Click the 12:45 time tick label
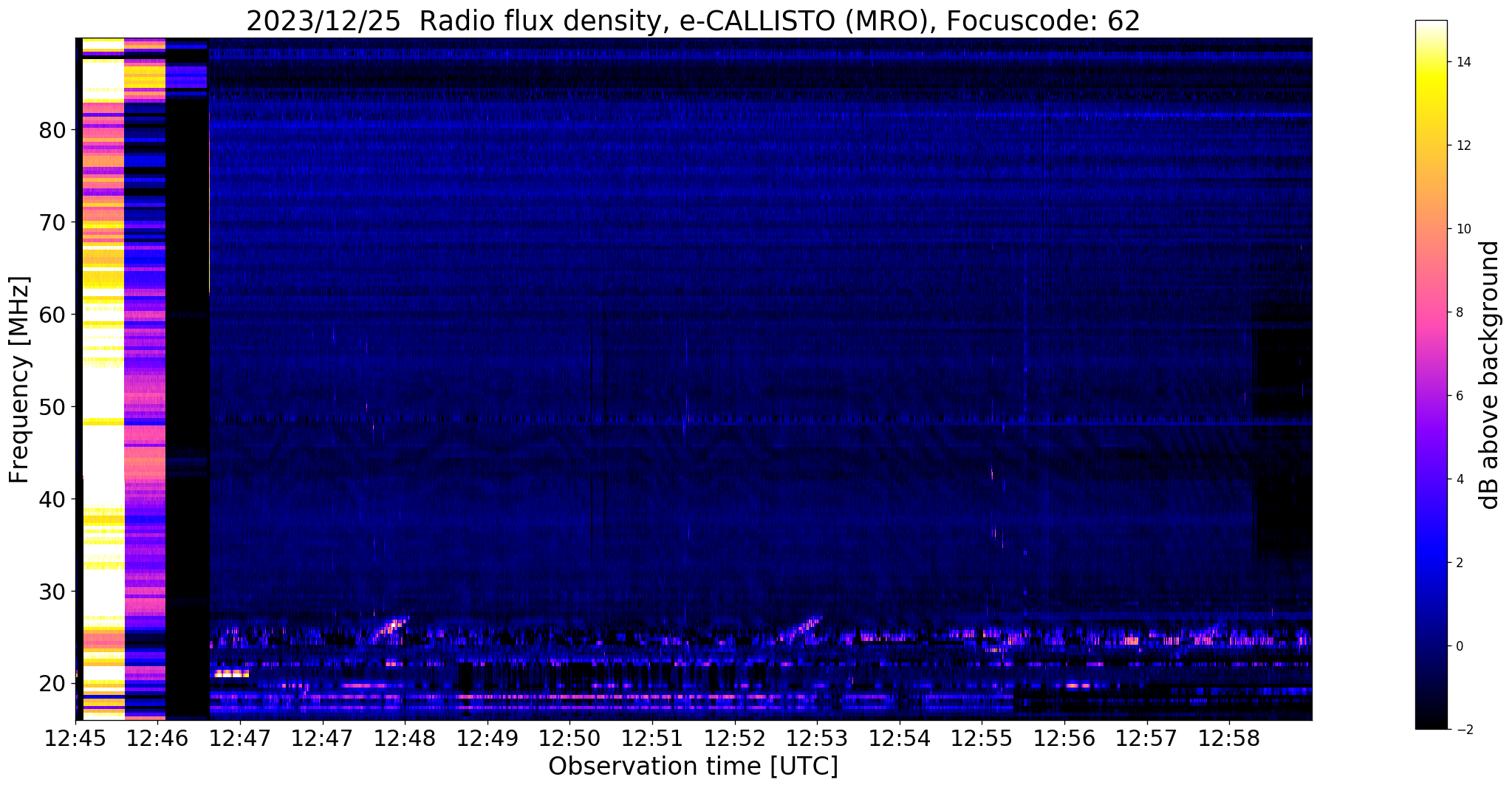The height and width of the screenshot is (788, 1512). tap(75, 739)
